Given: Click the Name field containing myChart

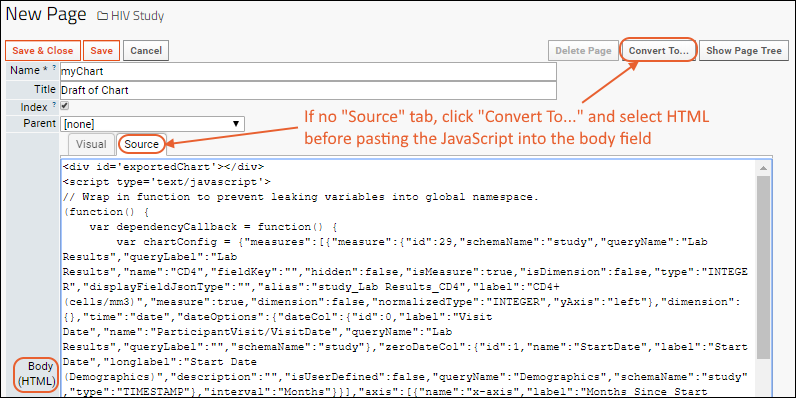Looking at the screenshot, I should (308, 72).
